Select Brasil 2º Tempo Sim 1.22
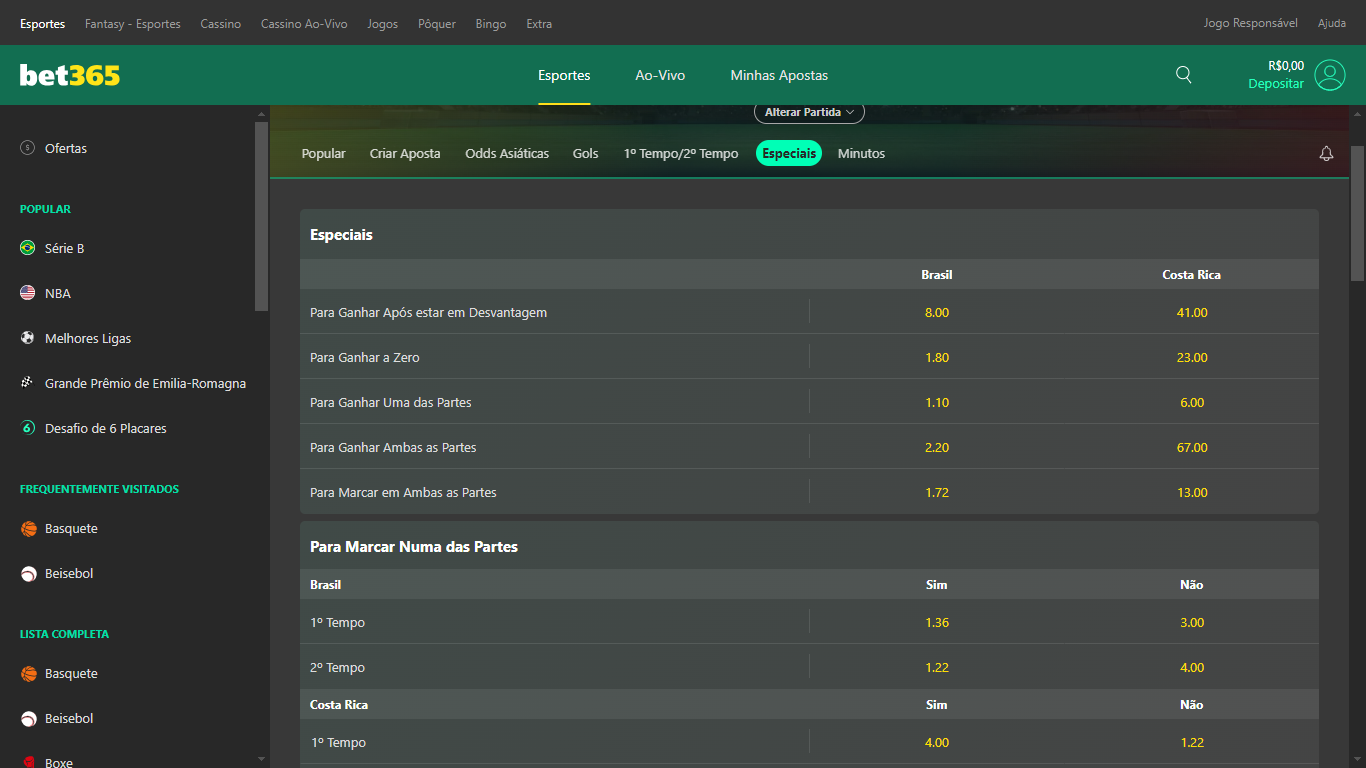The width and height of the screenshot is (1366, 768). [937, 667]
